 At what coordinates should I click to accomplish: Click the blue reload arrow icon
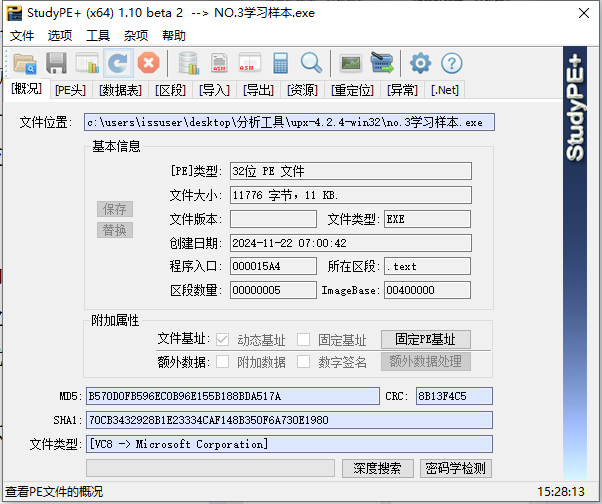tap(118, 63)
